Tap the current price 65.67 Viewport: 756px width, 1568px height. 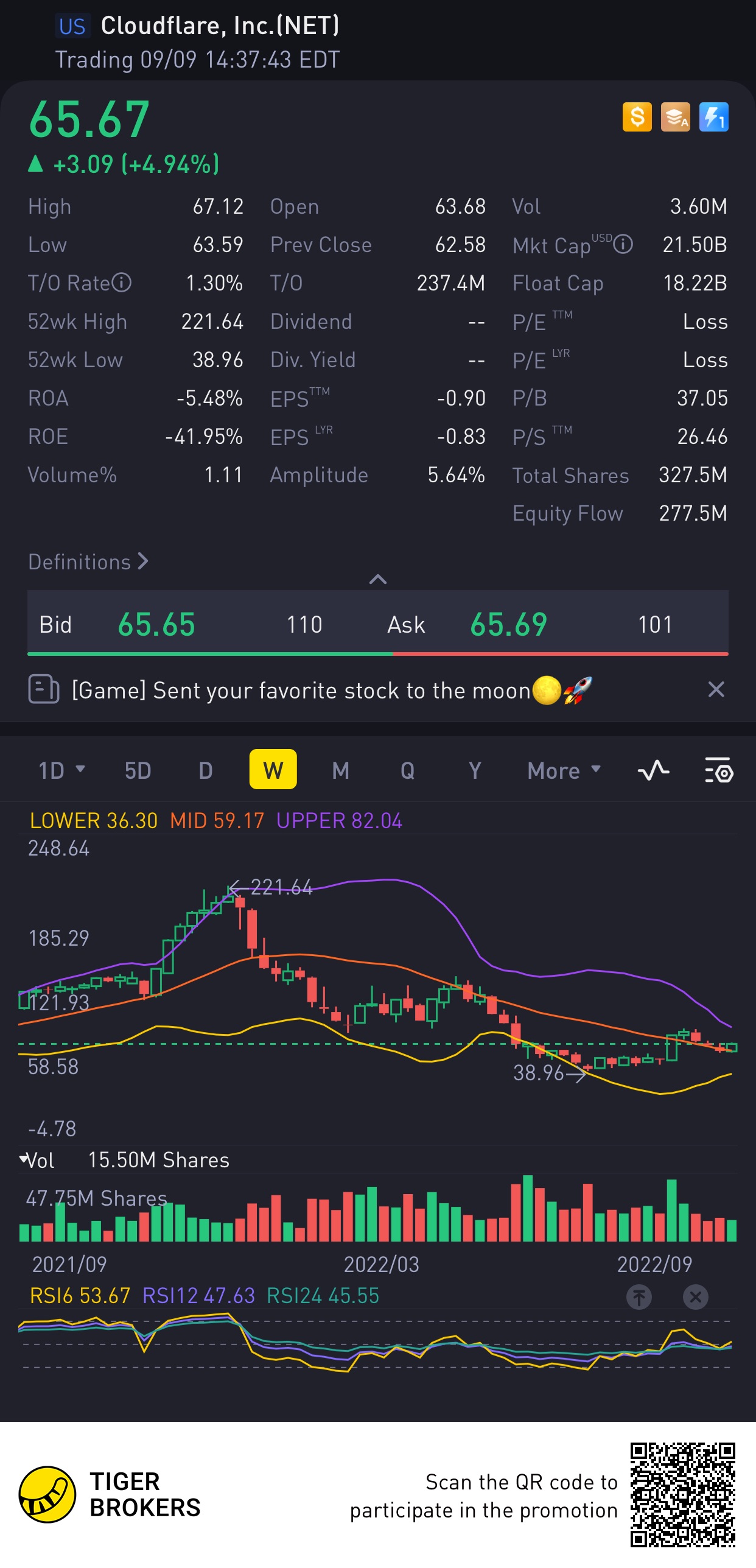click(89, 119)
